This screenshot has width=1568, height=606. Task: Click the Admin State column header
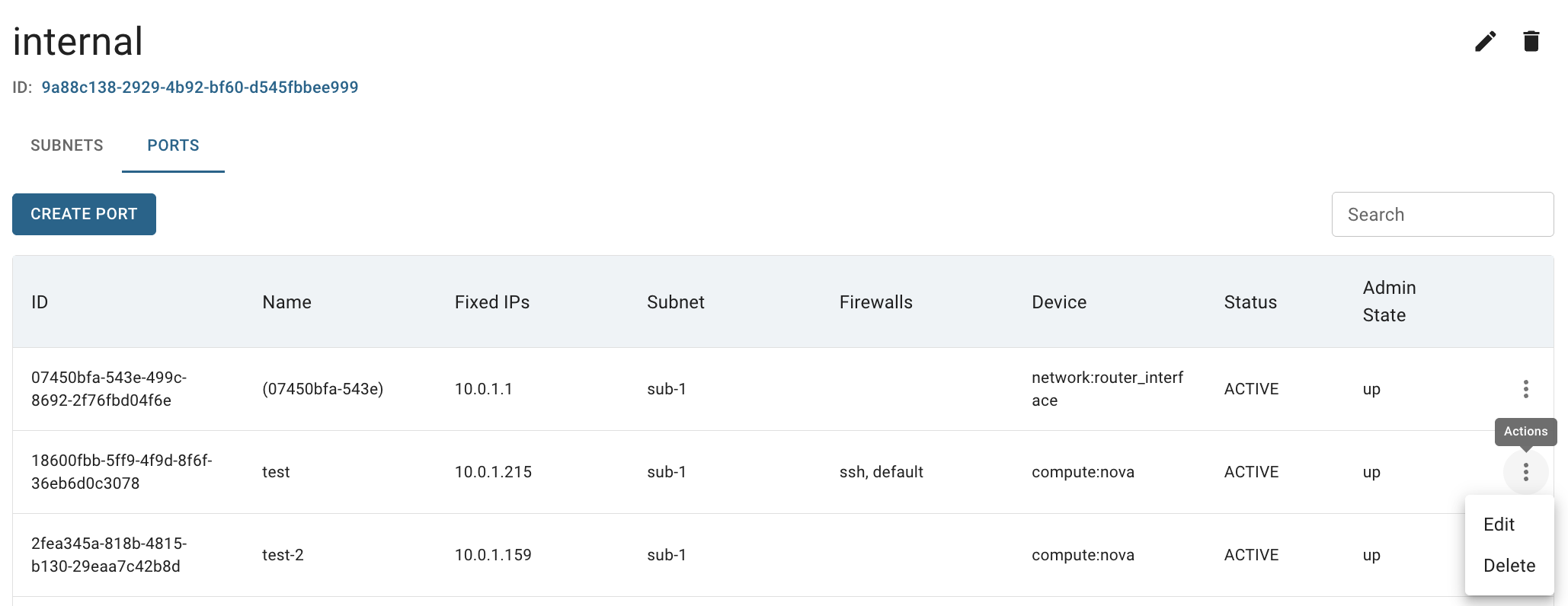pos(1389,301)
